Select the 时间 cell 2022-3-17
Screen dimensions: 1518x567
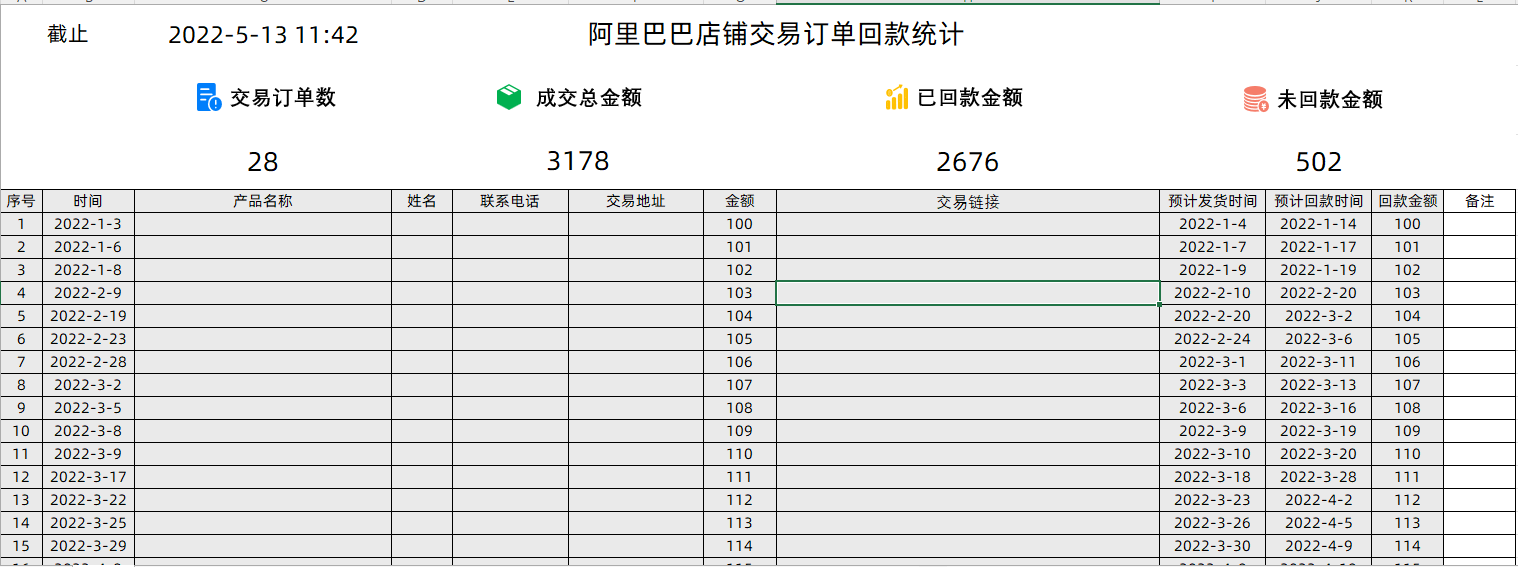tap(88, 477)
